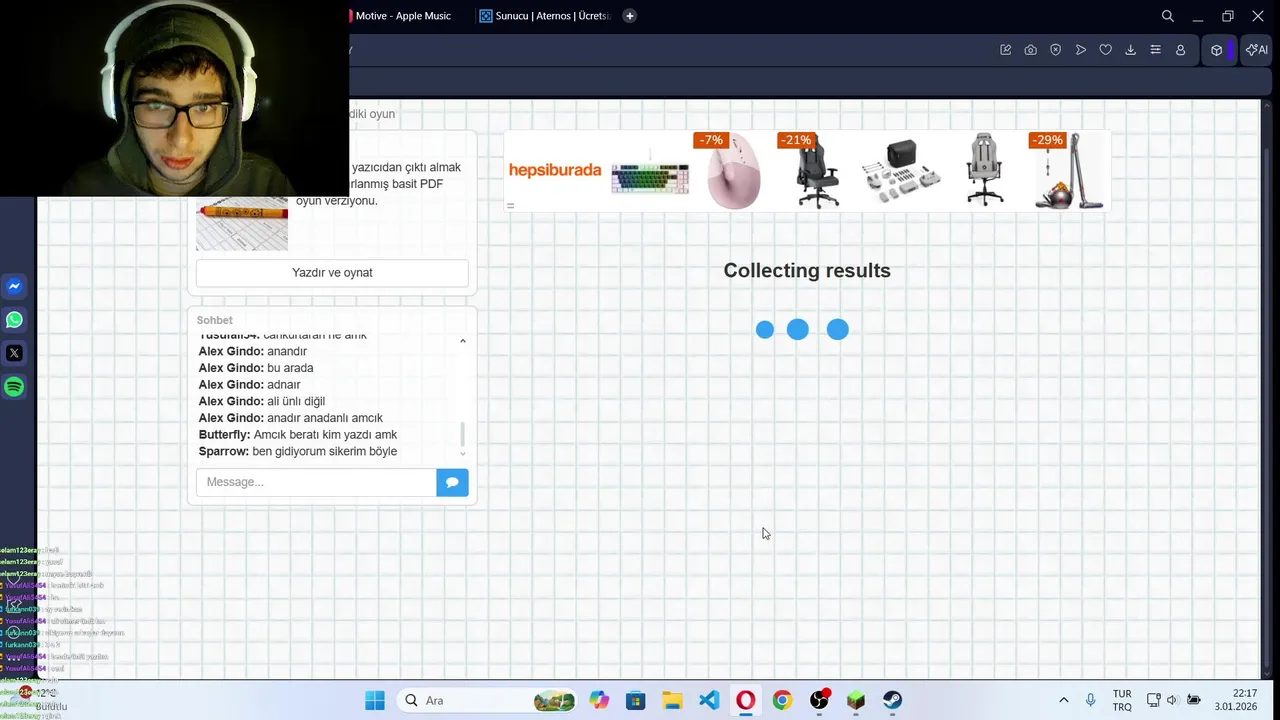Click the chat Message input field
Screen dimensions: 1280x720
coord(316,482)
